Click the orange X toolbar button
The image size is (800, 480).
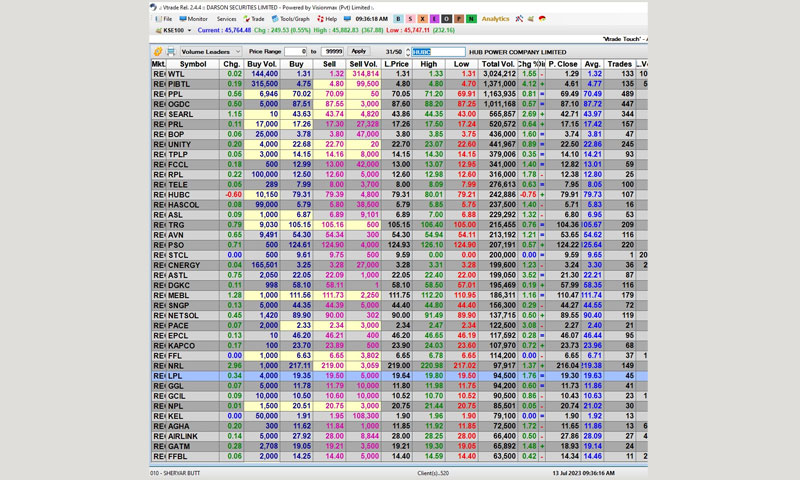tap(422, 19)
